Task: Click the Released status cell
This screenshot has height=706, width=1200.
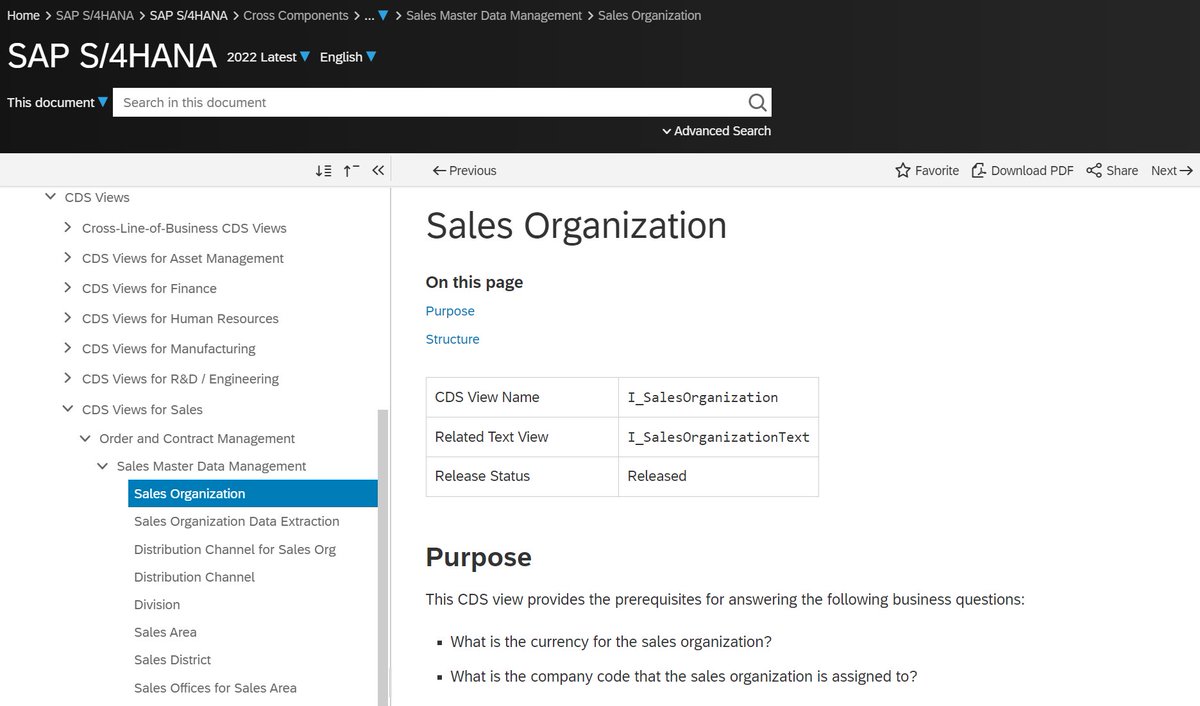Action: point(718,477)
